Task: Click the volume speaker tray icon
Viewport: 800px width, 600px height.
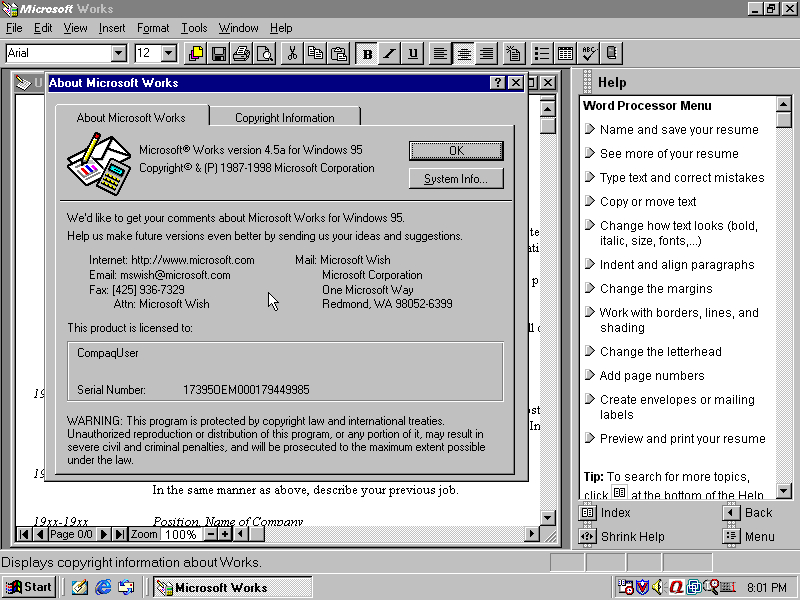Action: tap(658, 587)
